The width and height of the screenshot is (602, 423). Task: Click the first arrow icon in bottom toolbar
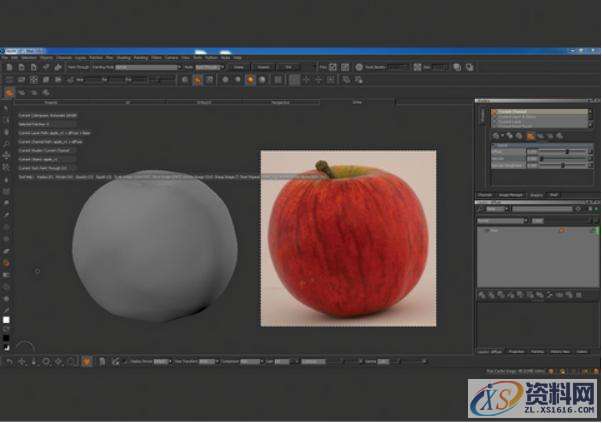coord(9,360)
